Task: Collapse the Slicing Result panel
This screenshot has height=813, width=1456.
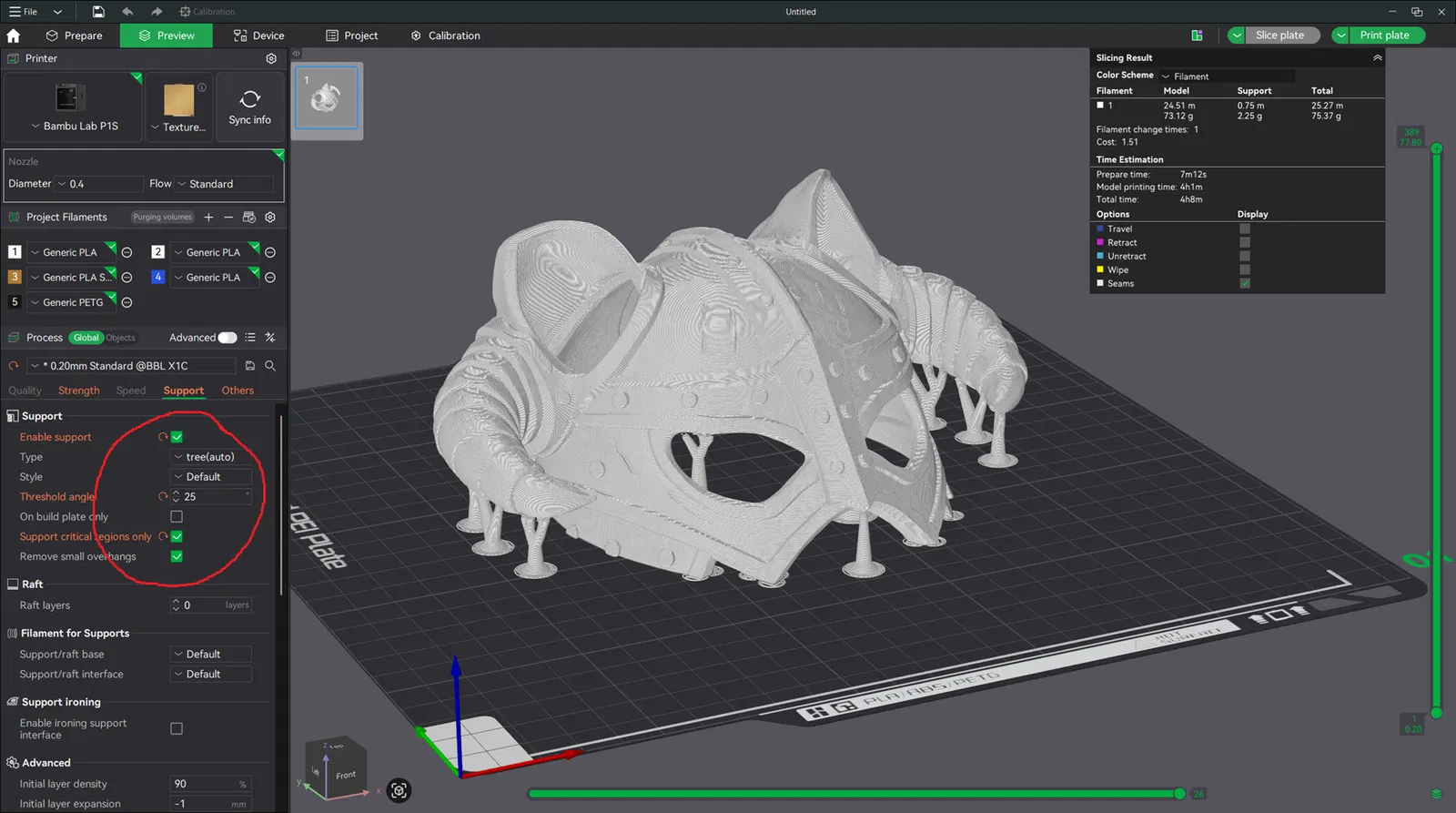Action: 1377,57
